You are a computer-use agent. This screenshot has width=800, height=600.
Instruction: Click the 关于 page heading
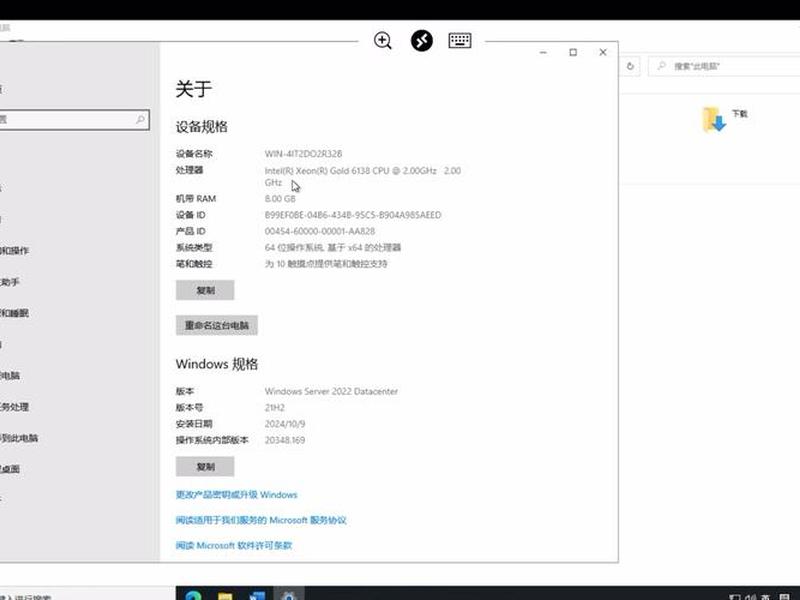[x=194, y=89]
